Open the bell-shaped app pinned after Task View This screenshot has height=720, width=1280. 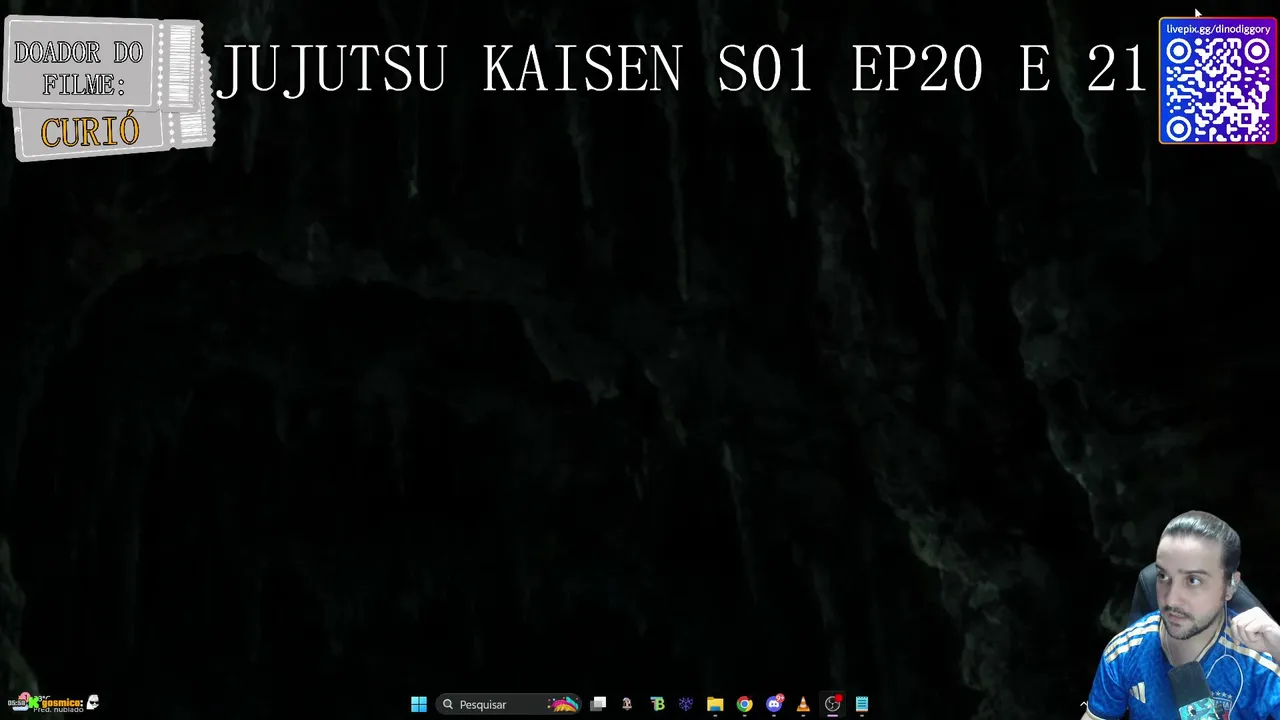tap(627, 705)
